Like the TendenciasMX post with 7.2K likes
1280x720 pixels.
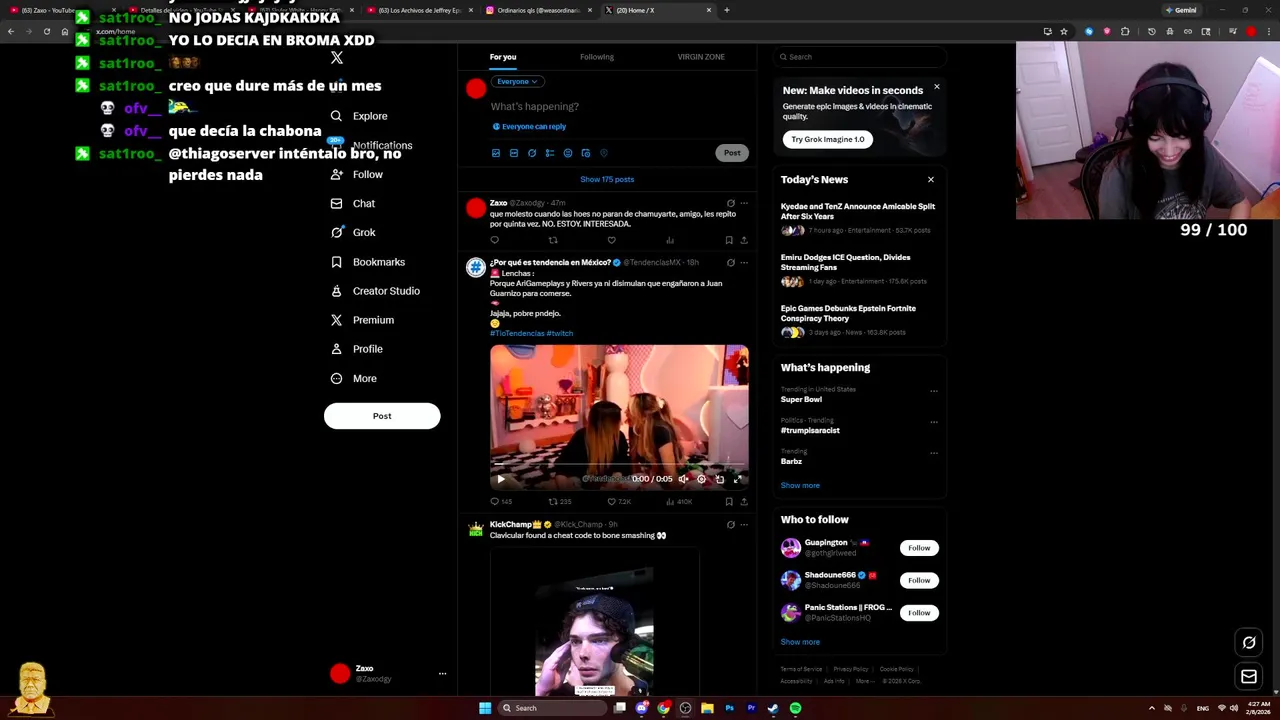pos(617,501)
